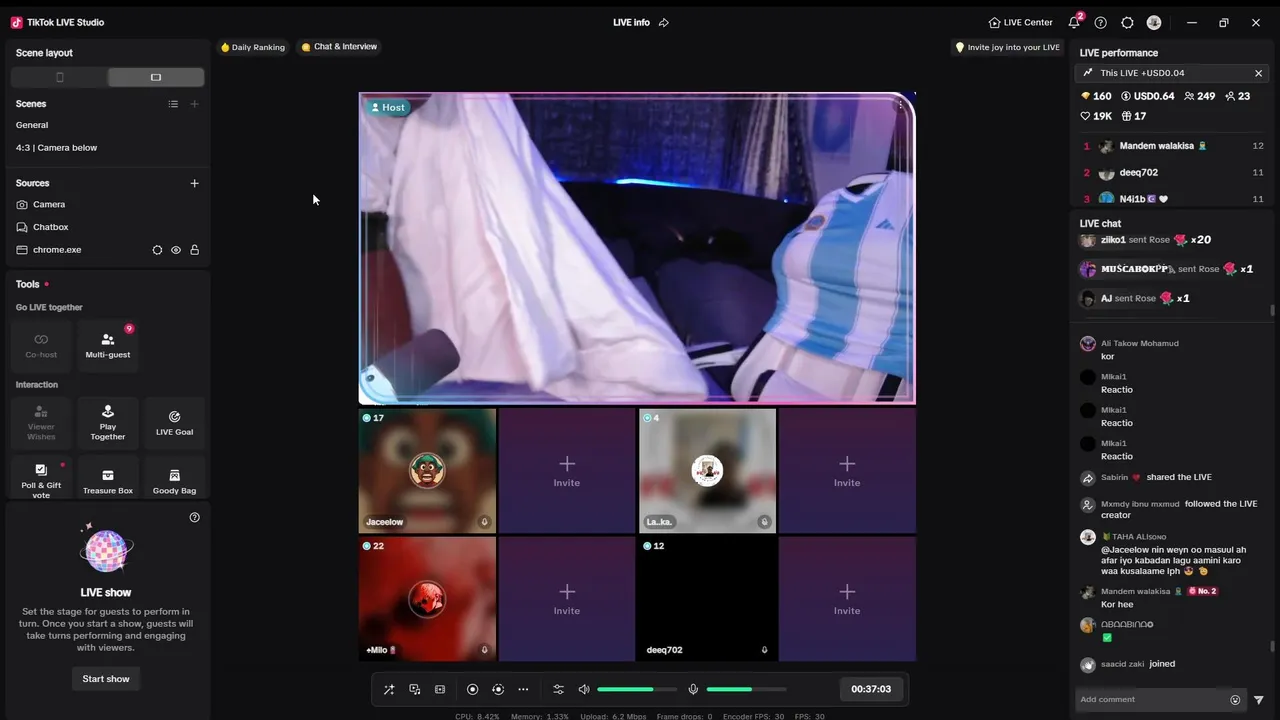This screenshot has height=720, width=1280.
Task: Open the Treasure Box tool
Action: (108, 479)
